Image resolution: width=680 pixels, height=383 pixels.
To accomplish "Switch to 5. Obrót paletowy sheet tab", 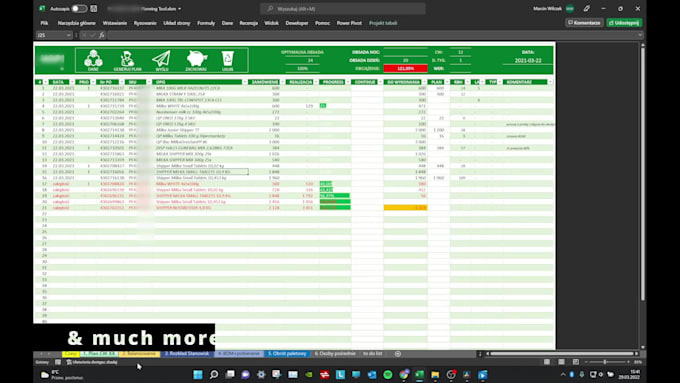I will pyautogui.click(x=287, y=354).
